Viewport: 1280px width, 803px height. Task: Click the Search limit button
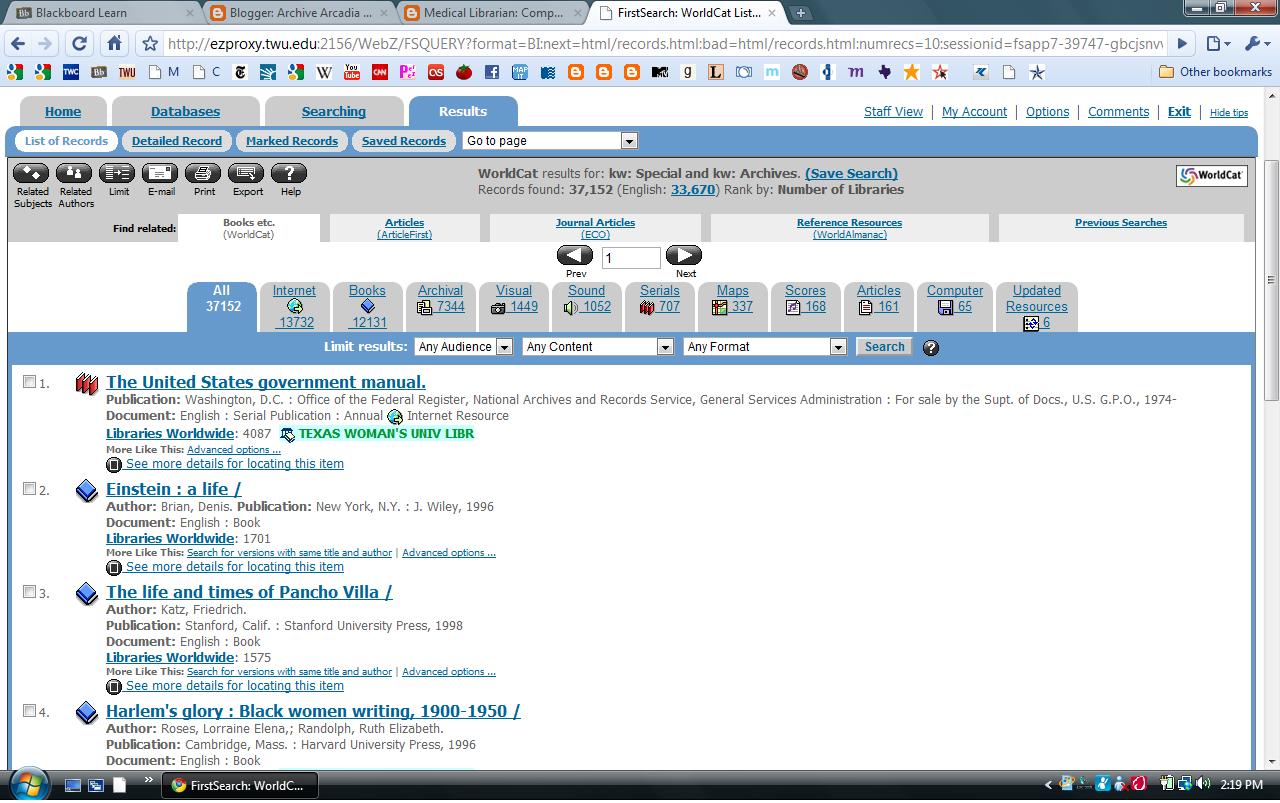[884, 347]
